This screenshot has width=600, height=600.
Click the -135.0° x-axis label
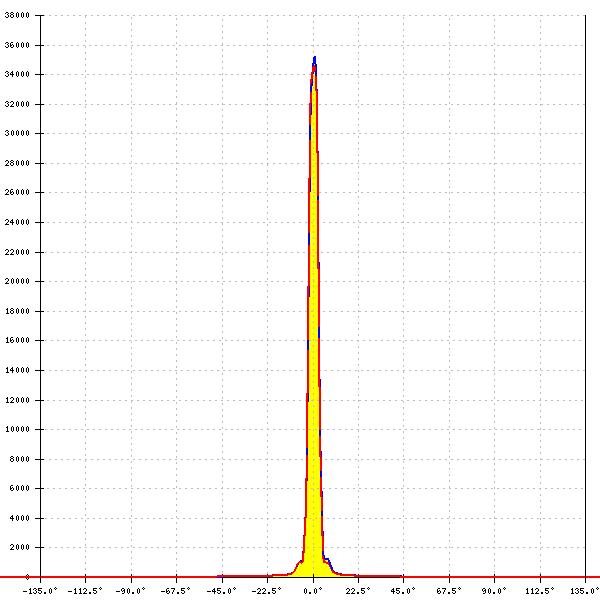click(40, 591)
